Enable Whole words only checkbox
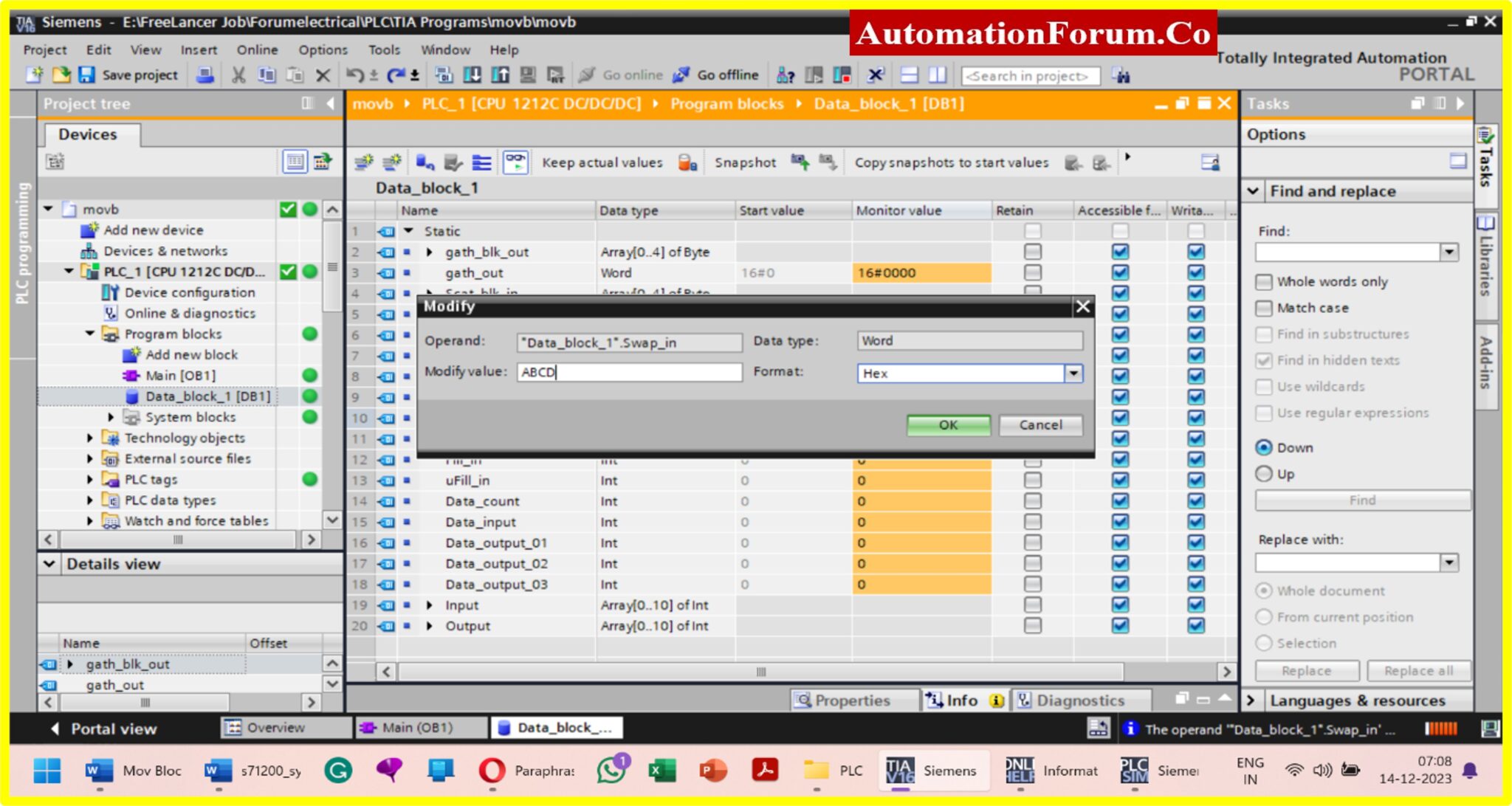 click(x=1264, y=281)
